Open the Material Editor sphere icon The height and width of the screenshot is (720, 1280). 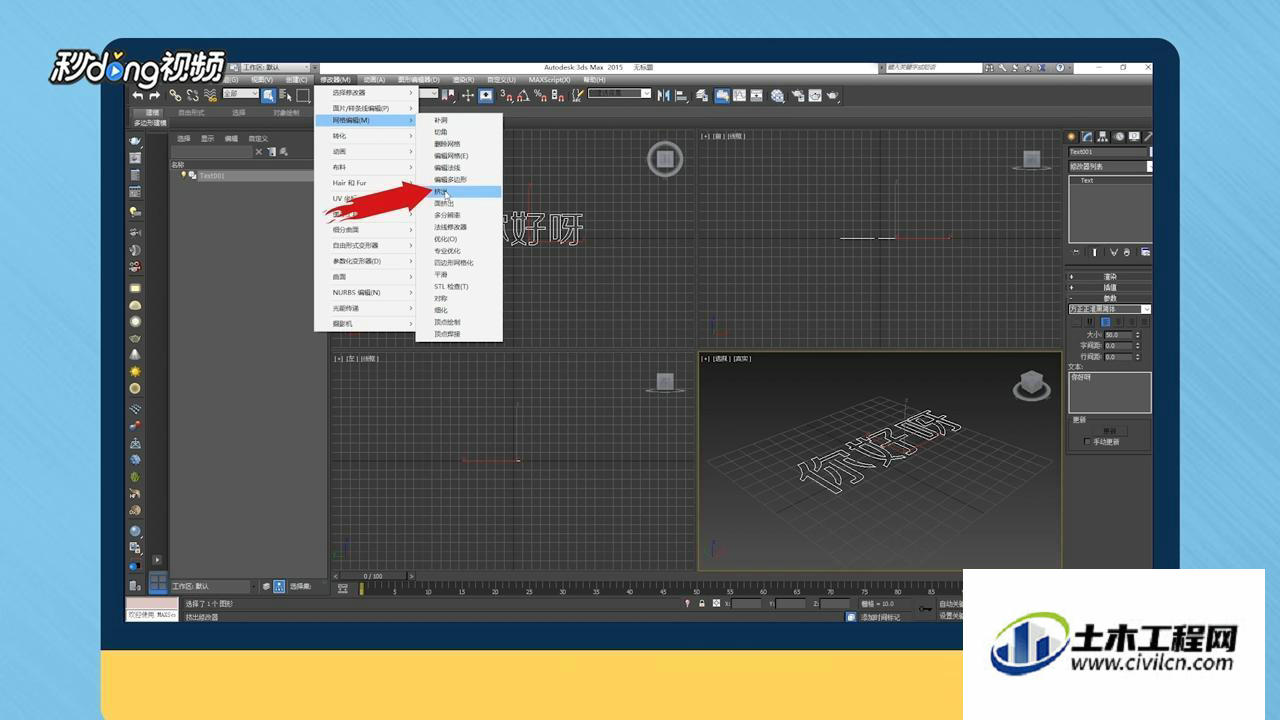(776, 95)
